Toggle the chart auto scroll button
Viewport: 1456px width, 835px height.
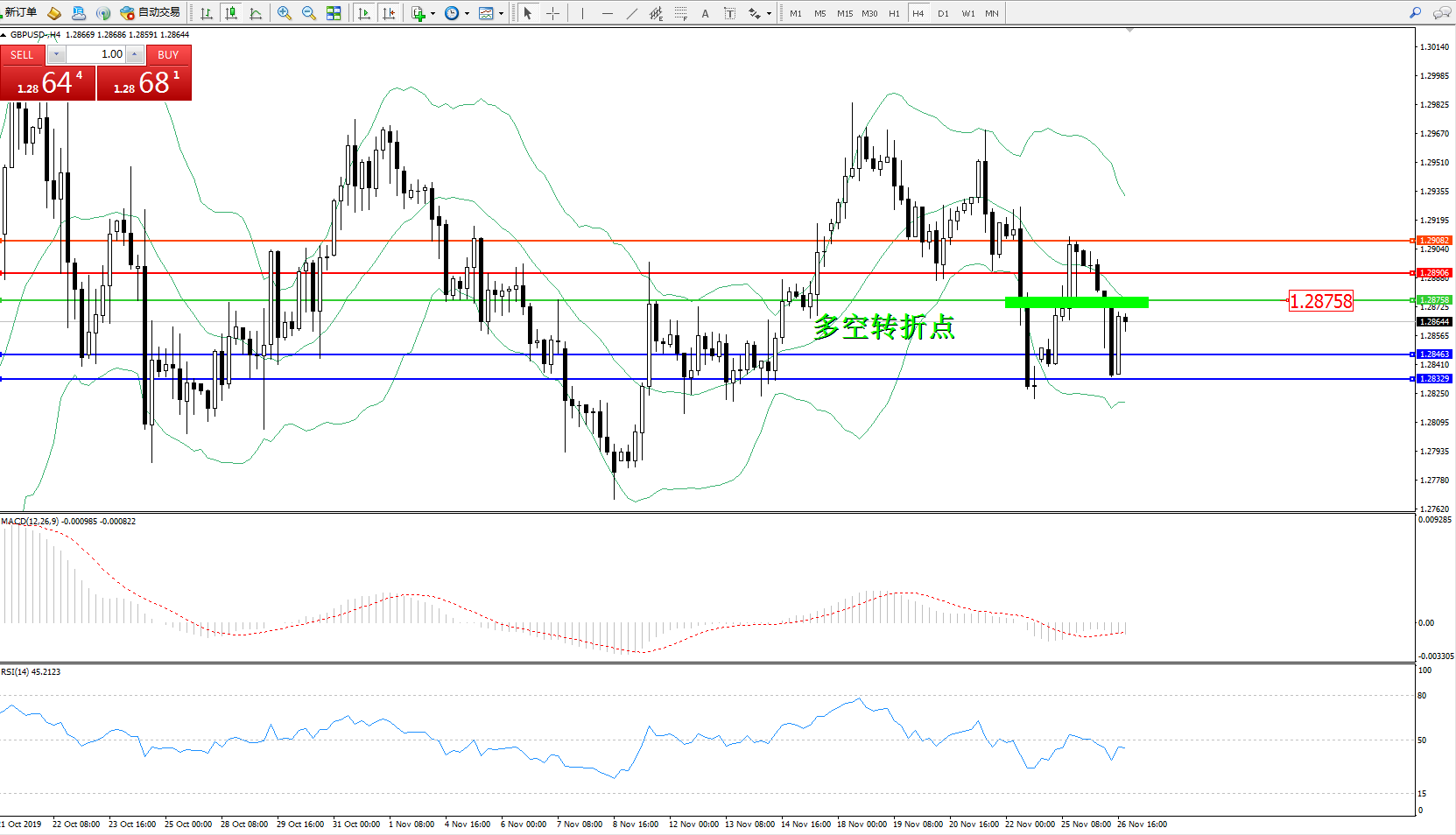364,13
